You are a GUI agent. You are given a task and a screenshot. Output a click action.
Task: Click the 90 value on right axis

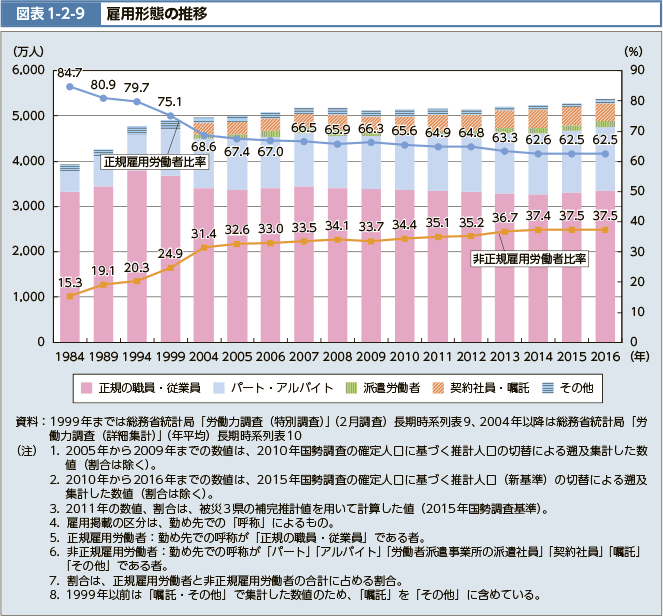click(x=633, y=70)
